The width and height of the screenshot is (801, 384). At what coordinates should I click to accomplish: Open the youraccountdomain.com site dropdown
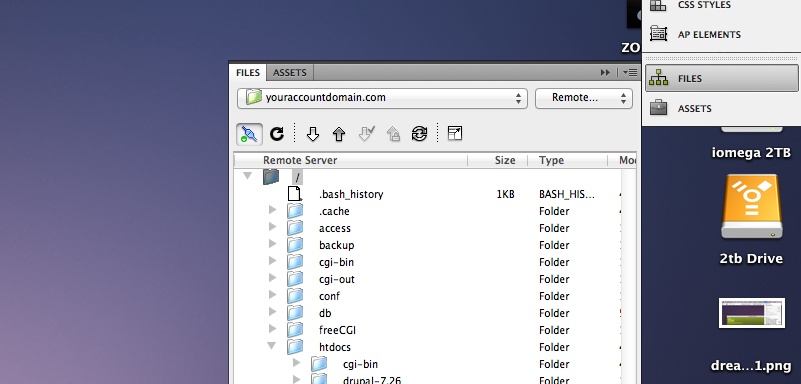tap(382, 98)
